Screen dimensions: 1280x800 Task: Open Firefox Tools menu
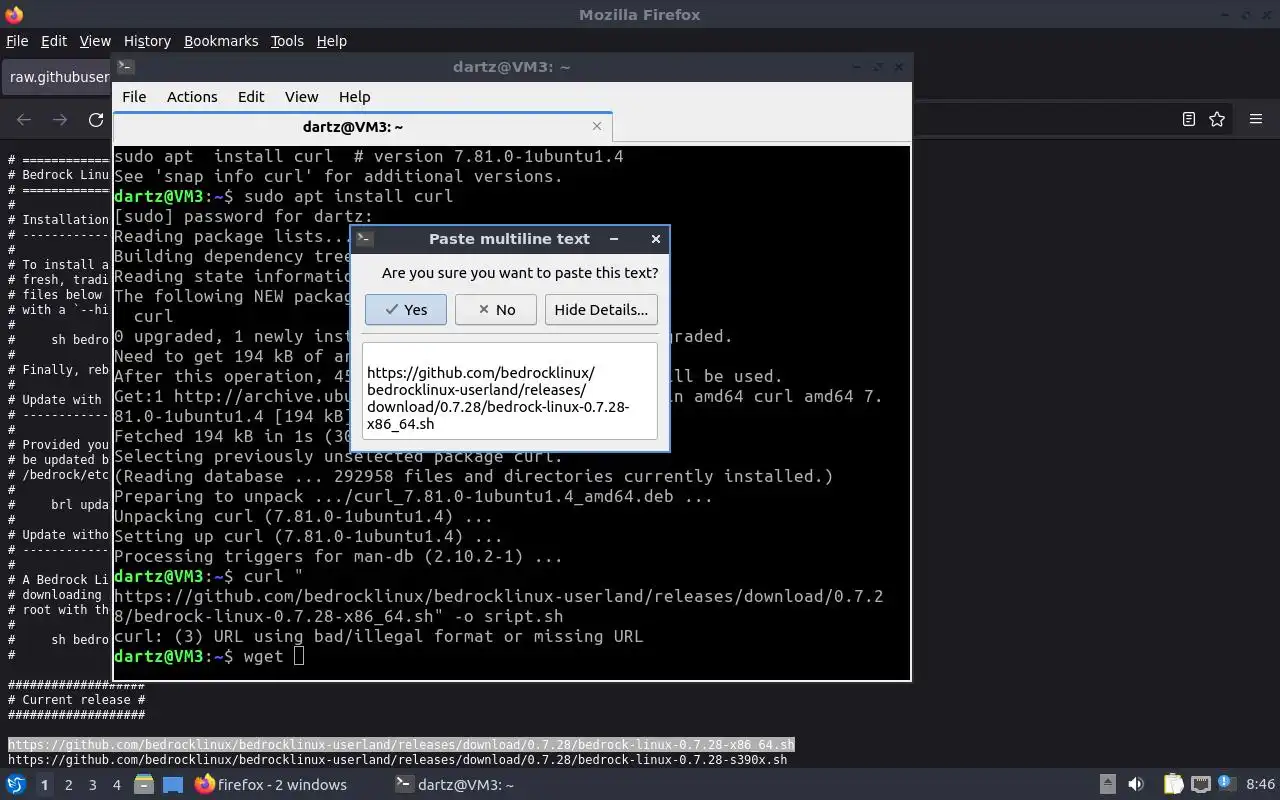287,41
